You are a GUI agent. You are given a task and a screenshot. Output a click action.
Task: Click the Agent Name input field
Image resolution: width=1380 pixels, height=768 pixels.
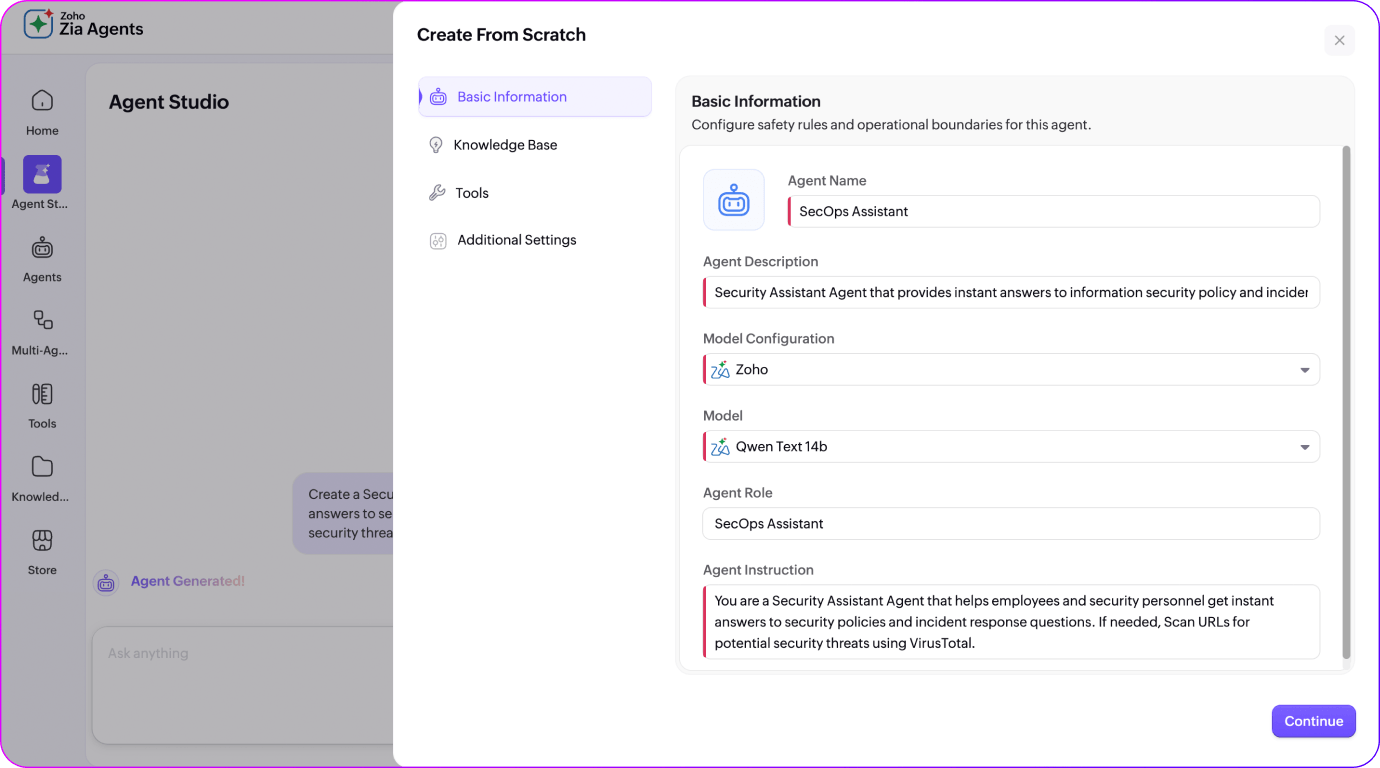click(x=1054, y=211)
